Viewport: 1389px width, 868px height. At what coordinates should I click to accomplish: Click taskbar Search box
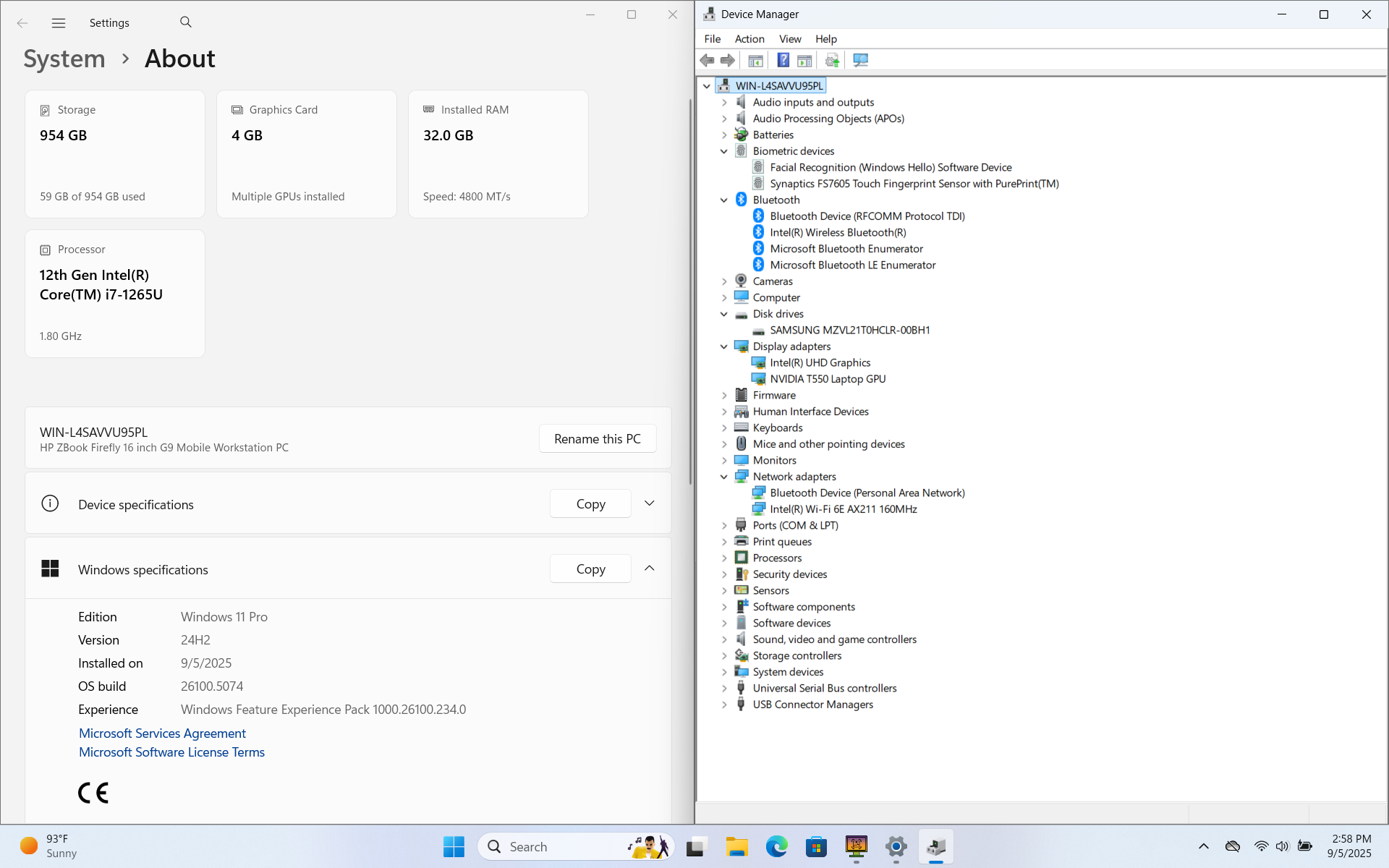tap(576, 846)
